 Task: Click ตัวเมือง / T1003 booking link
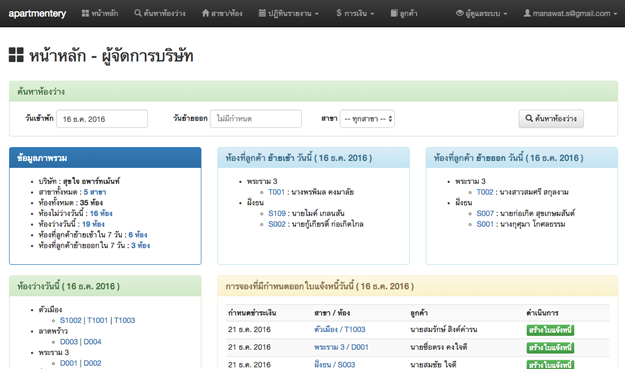pos(340,330)
